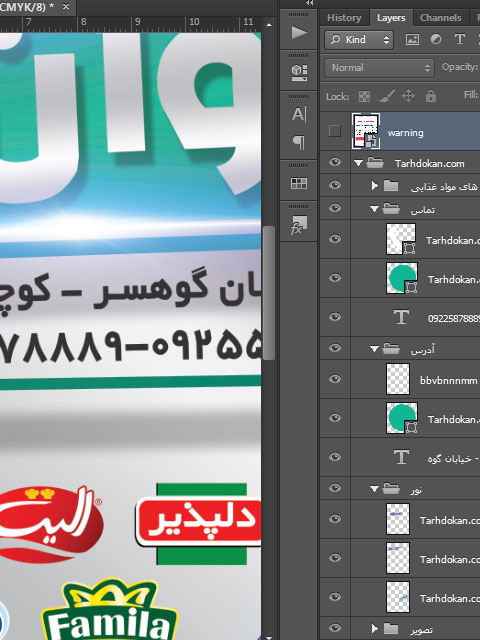
Task: Click folder icon of تماس group
Action: tap(391, 209)
